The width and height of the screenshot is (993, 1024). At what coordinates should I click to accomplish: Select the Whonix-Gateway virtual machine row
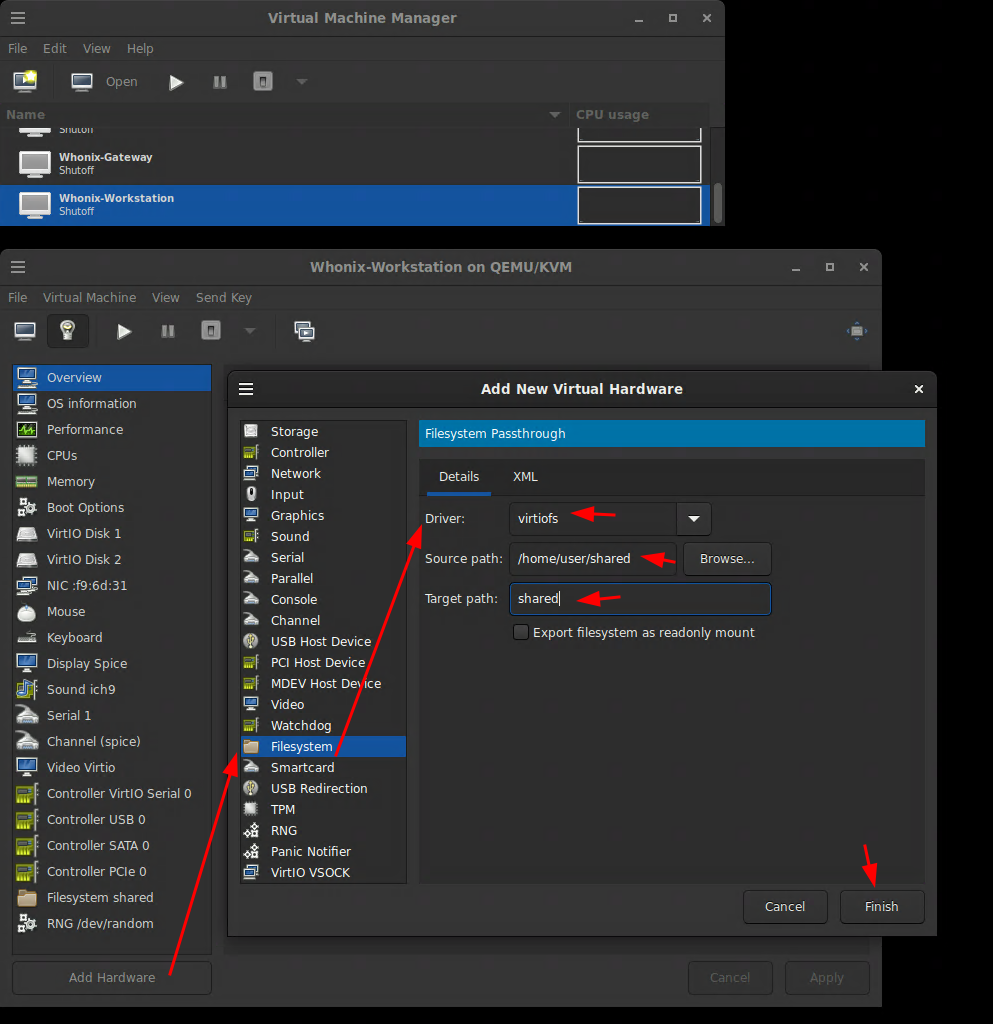pos(355,164)
